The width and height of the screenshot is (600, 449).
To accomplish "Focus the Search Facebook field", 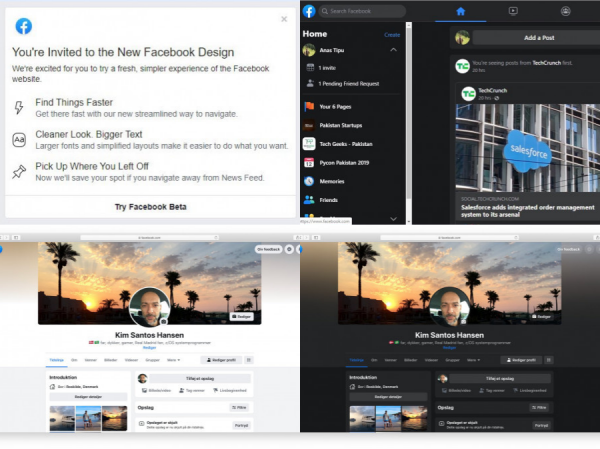I will (362, 11).
